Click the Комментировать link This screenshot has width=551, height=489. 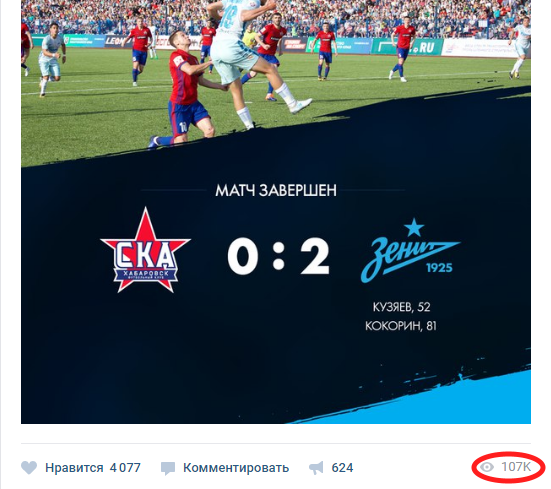point(236,468)
